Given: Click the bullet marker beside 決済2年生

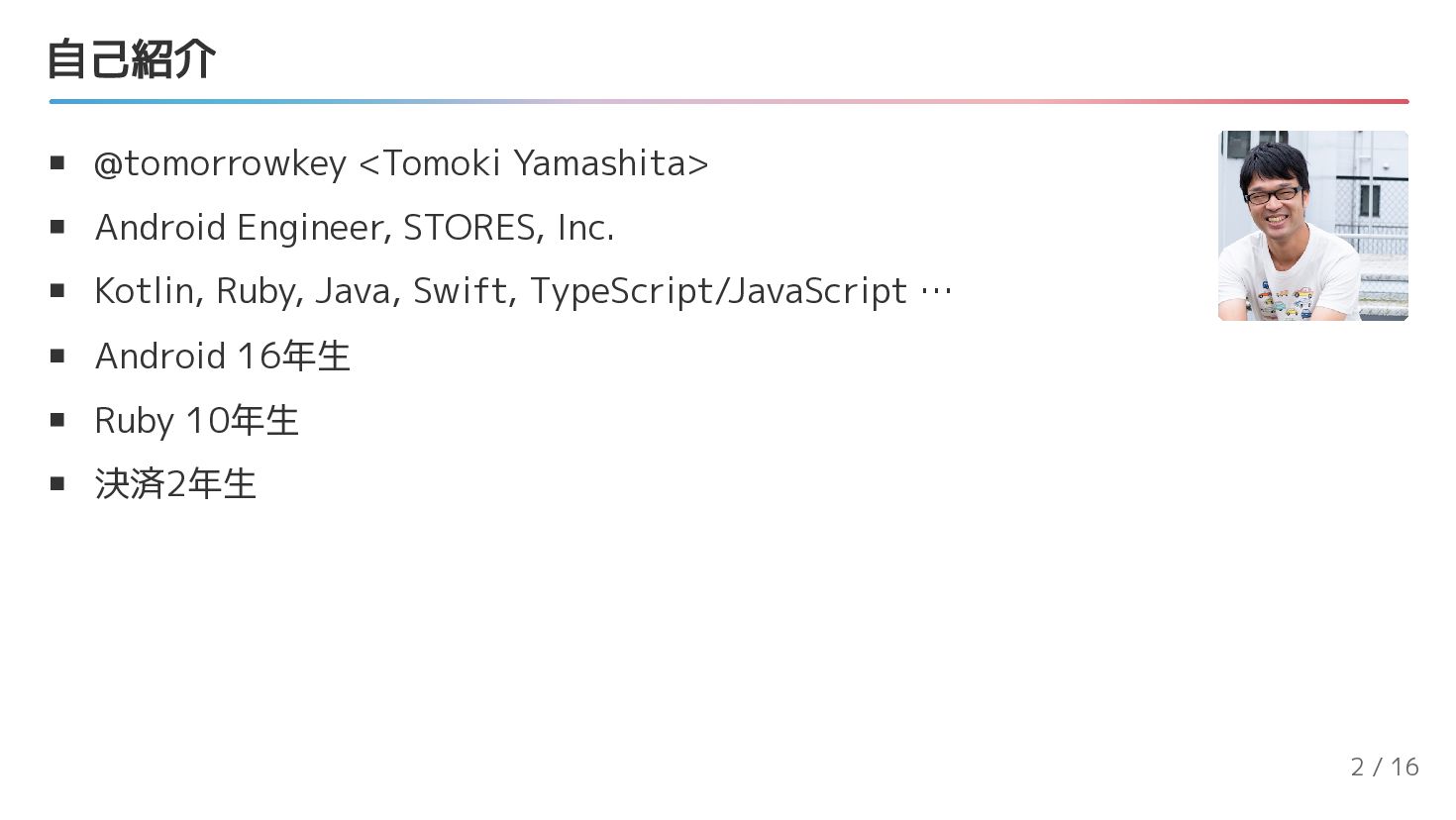Looking at the screenshot, I should pyautogui.click(x=57, y=483).
